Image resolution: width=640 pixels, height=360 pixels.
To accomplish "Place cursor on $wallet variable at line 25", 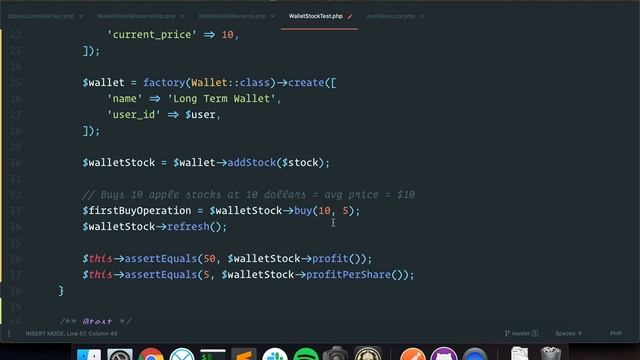I will coord(103,83).
